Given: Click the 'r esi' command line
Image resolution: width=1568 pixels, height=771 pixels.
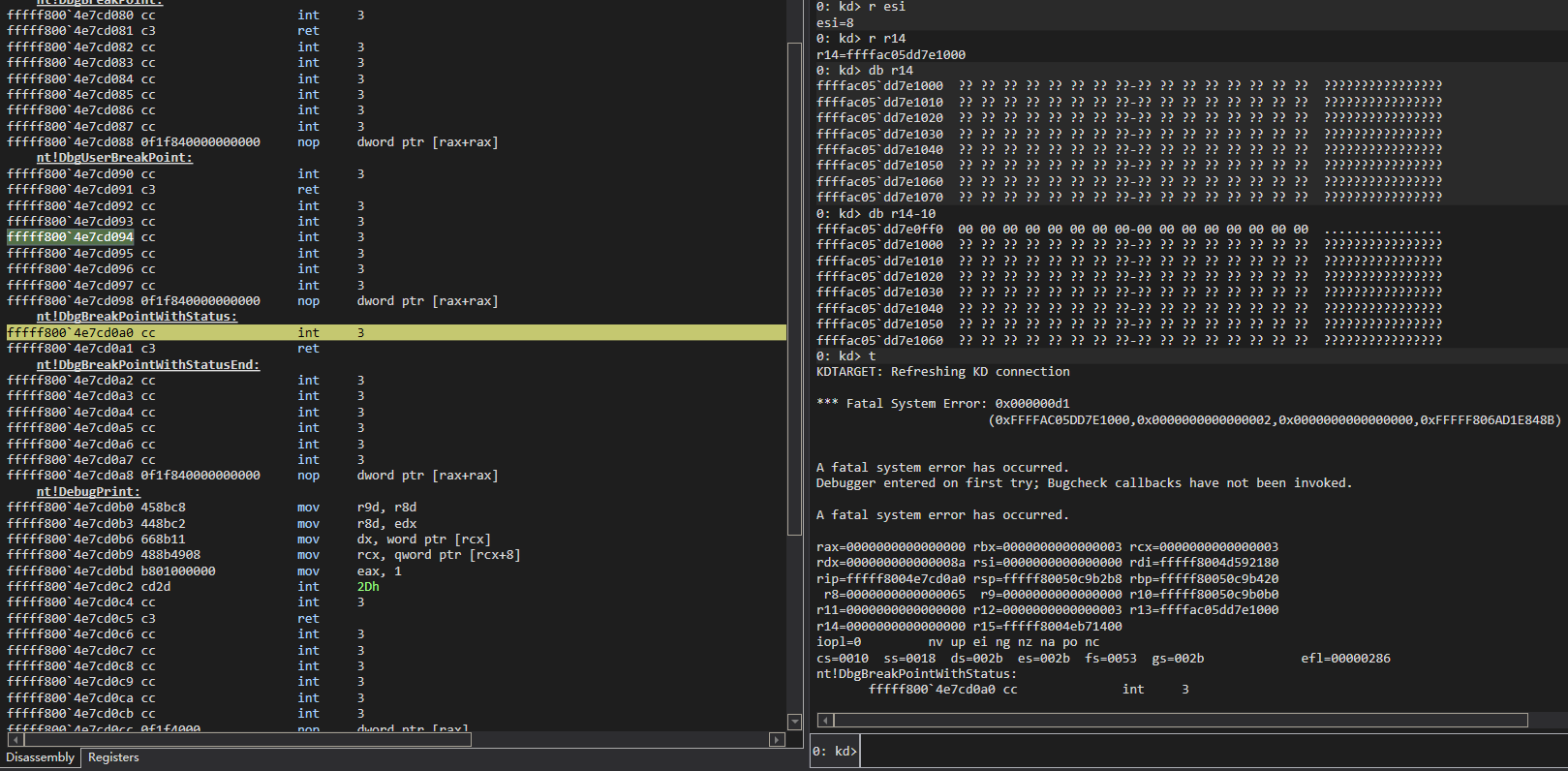Looking at the screenshot, I should 861,7.
